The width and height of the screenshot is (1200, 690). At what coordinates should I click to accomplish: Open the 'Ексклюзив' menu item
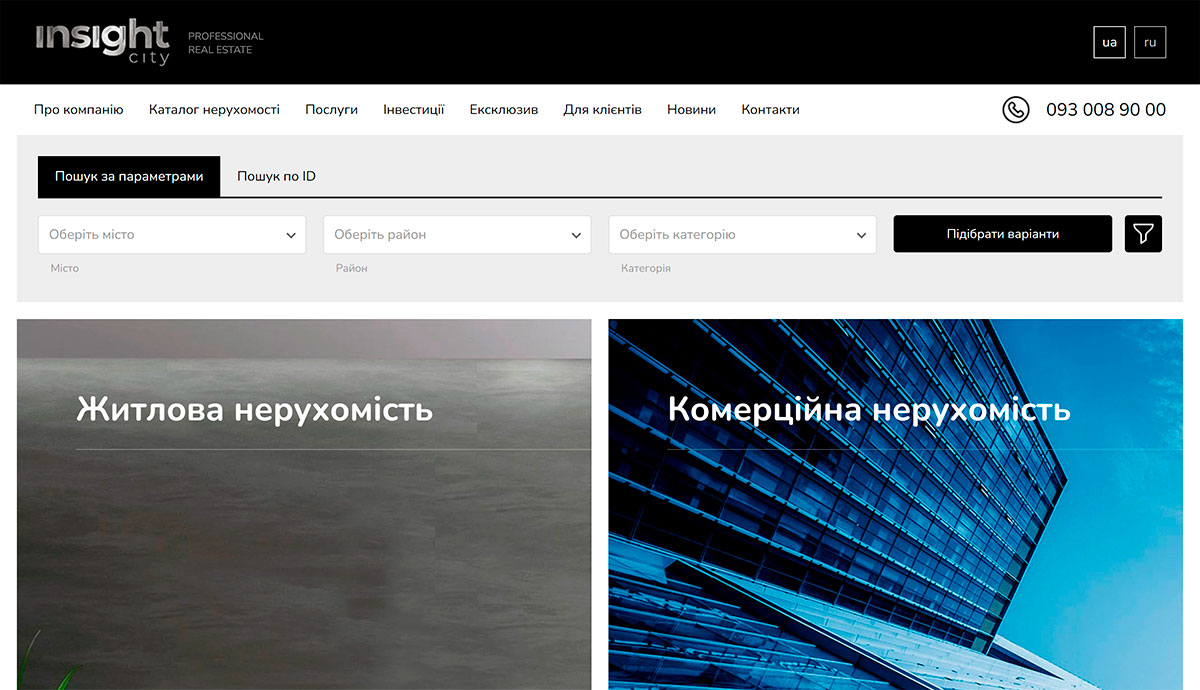504,110
